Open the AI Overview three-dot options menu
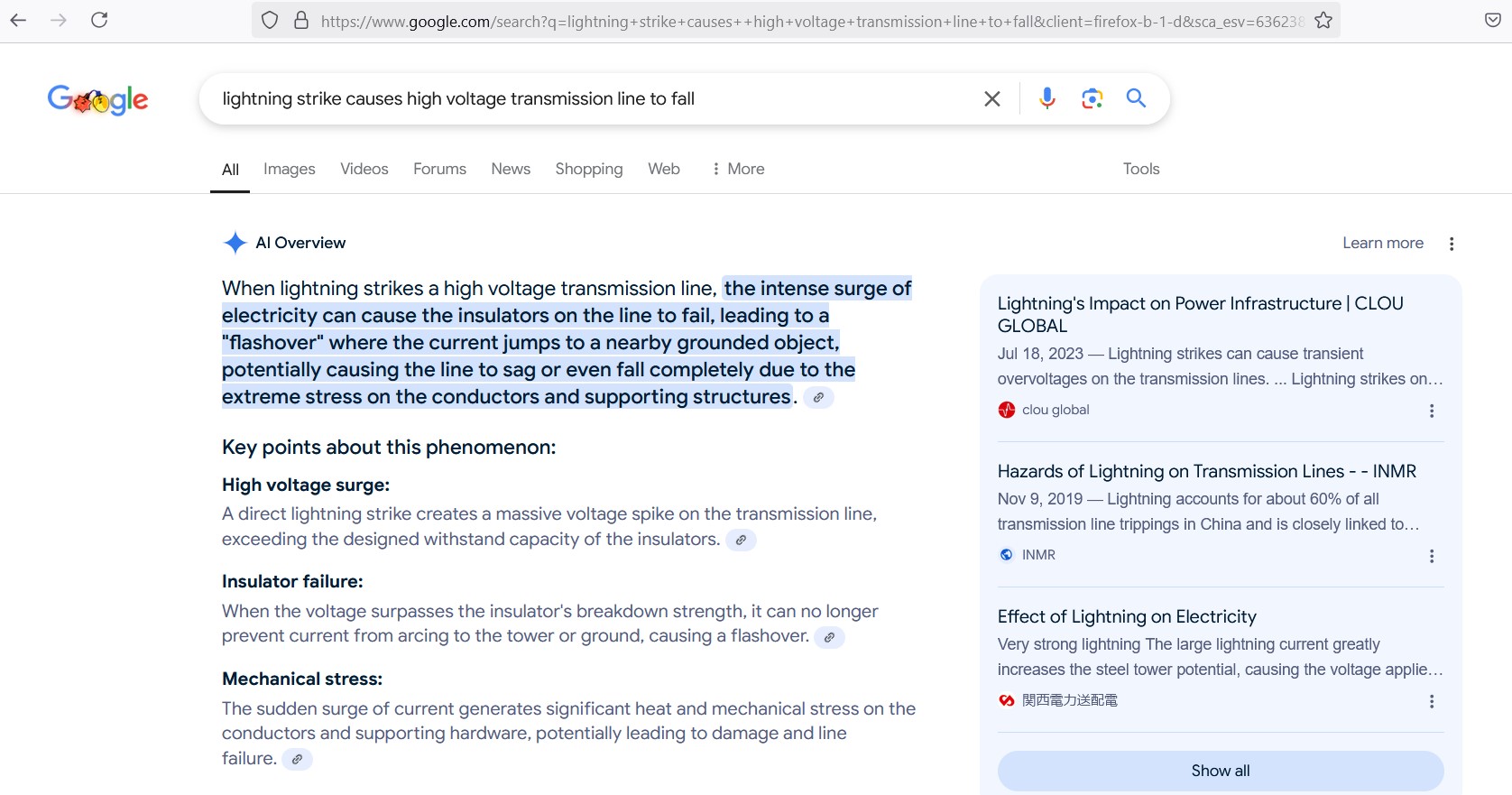The image size is (1512, 795). (1451, 244)
